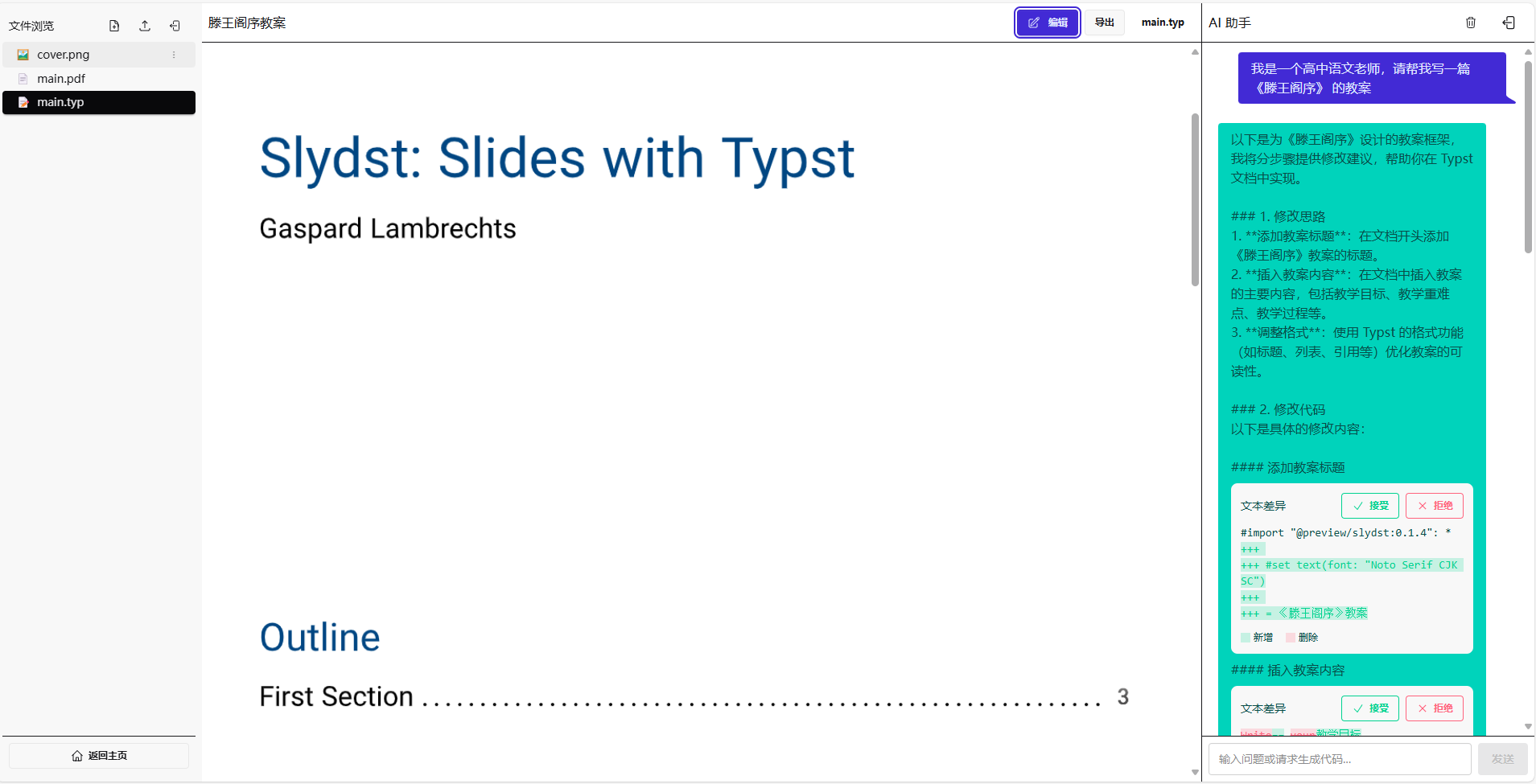Image resolution: width=1536 pixels, height=784 pixels.
Task: Accept the first text diff (接受)
Action: click(x=1369, y=506)
